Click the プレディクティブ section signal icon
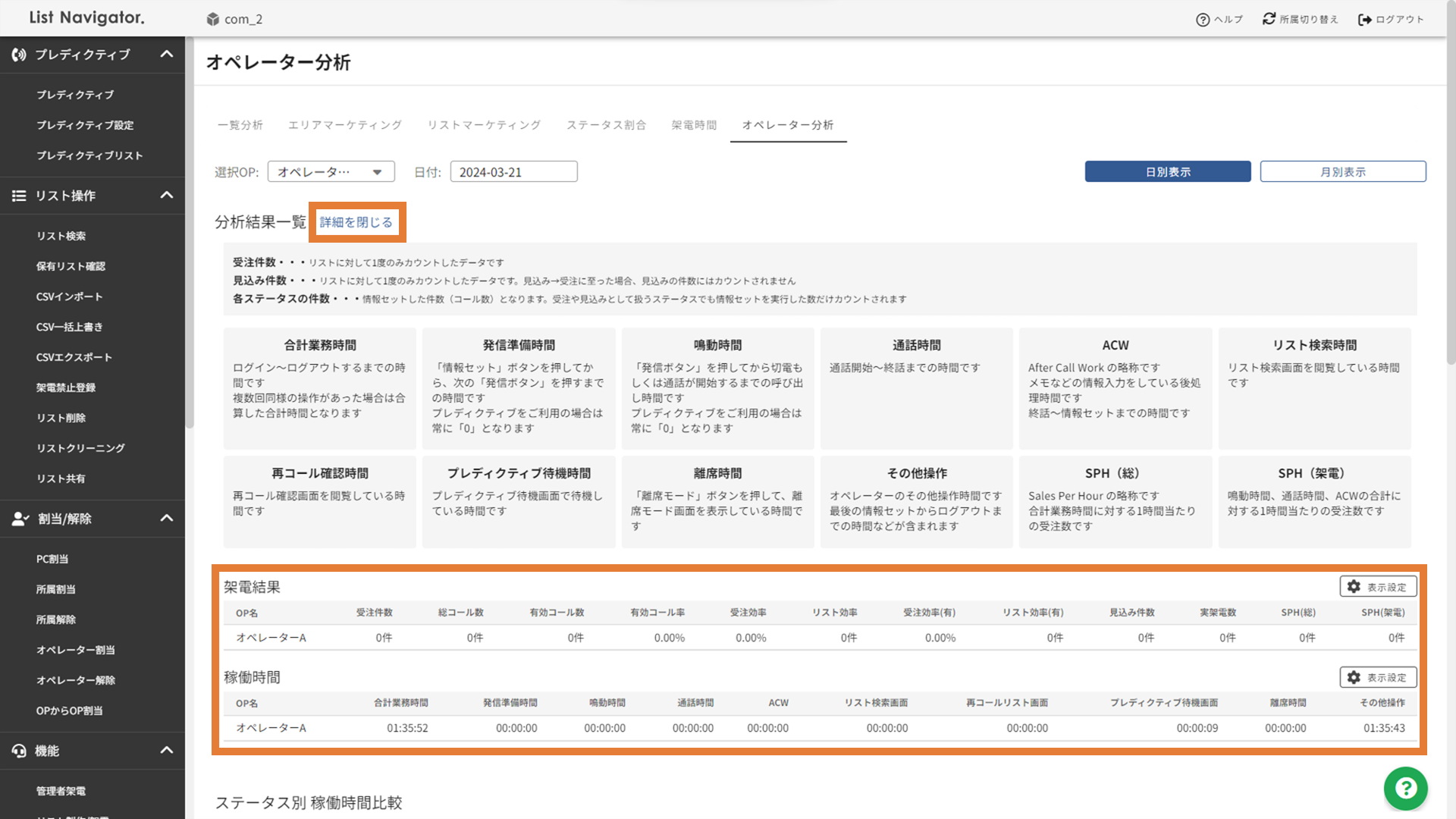The width and height of the screenshot is (1456, 819). 19,55
